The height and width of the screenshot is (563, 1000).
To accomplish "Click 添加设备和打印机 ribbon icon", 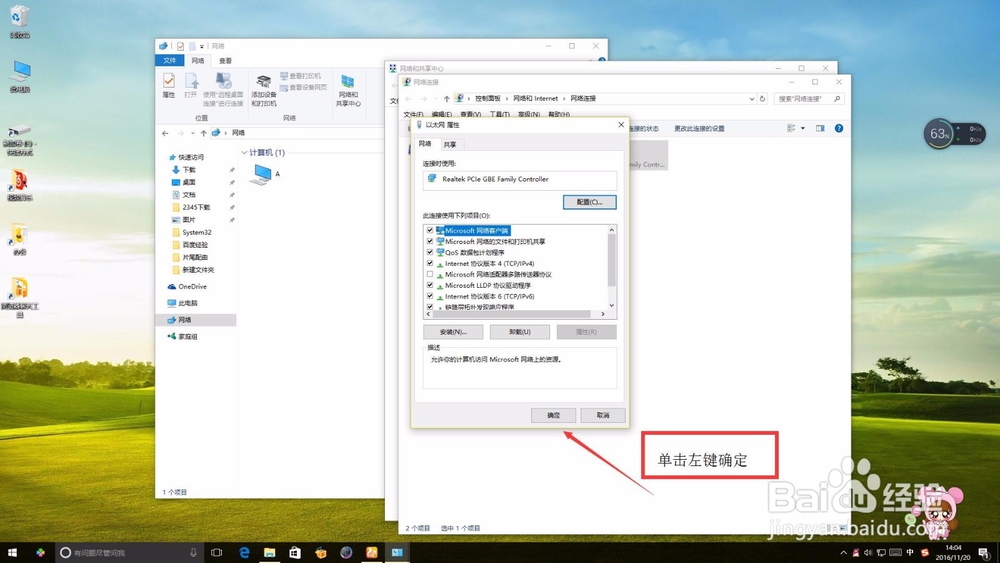I will pyautogui.click(x=263, y=90).
